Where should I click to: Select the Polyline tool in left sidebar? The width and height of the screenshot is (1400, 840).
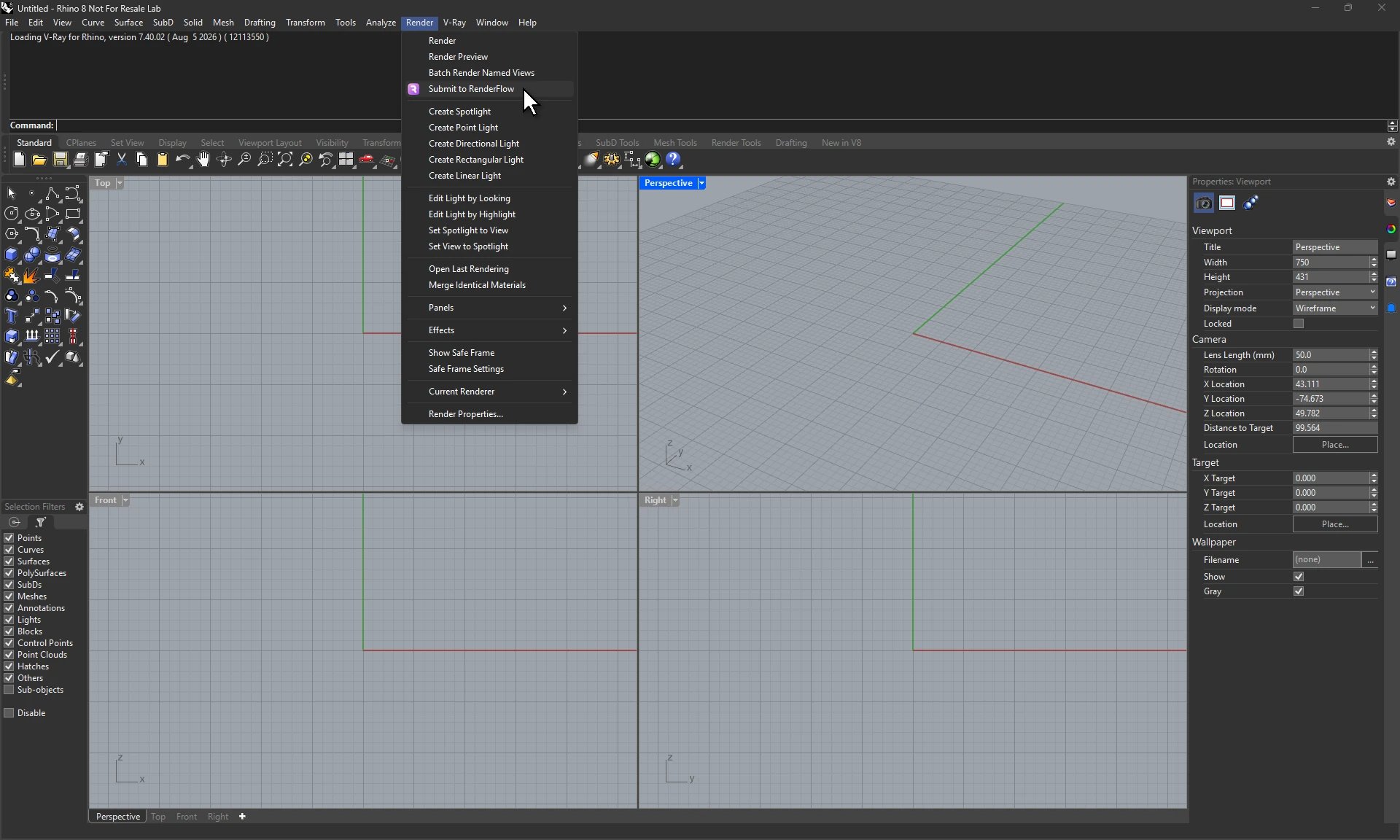click(x=52, y=194)
